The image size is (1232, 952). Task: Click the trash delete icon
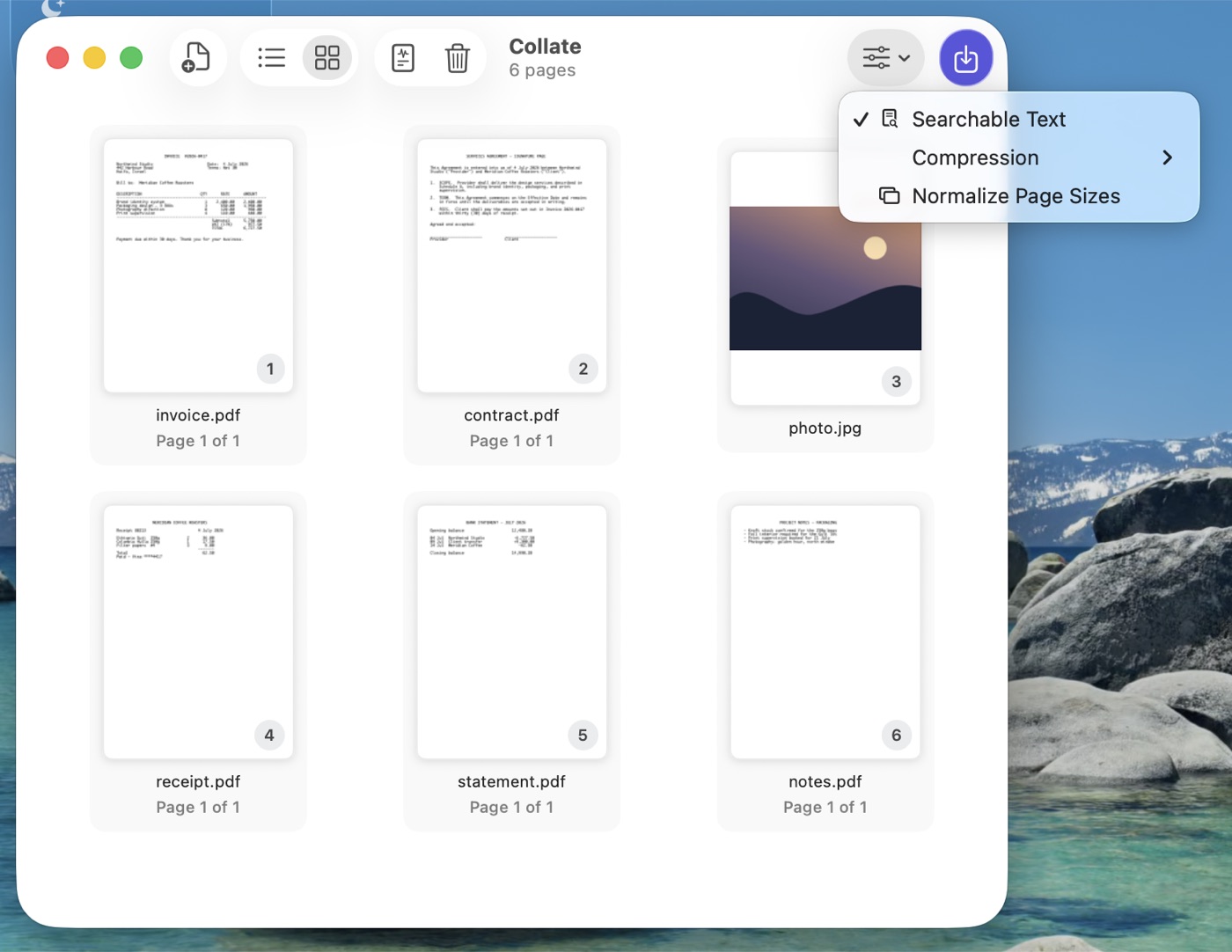[458, 58]
